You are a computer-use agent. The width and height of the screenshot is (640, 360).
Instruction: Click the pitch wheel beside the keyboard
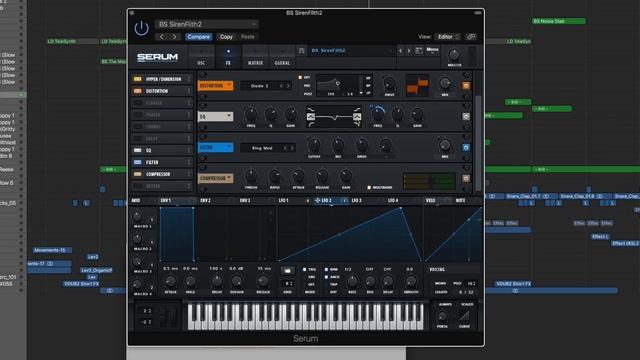coord(163,316)
